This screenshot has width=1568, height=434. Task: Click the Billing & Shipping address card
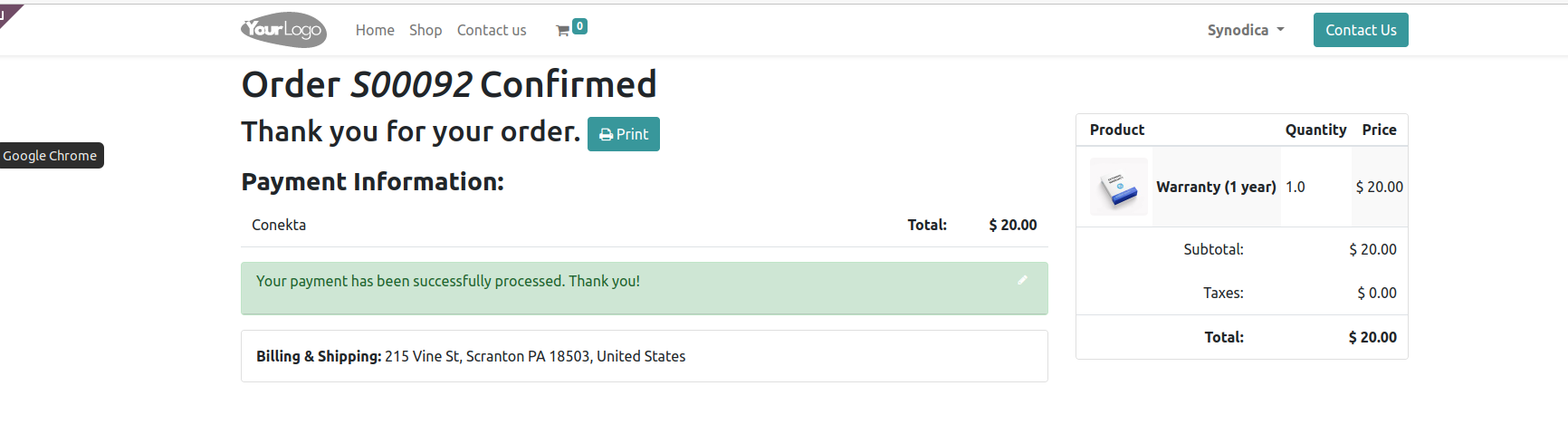click(645, 356)
